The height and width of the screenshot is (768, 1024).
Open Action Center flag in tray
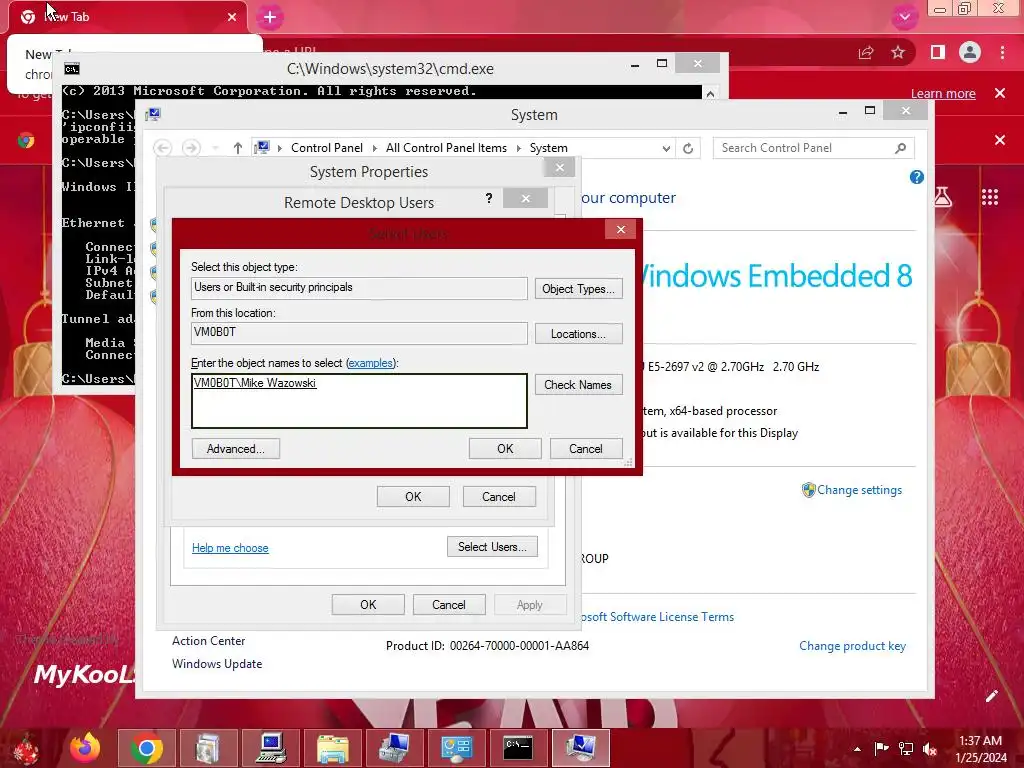(881, 749)
